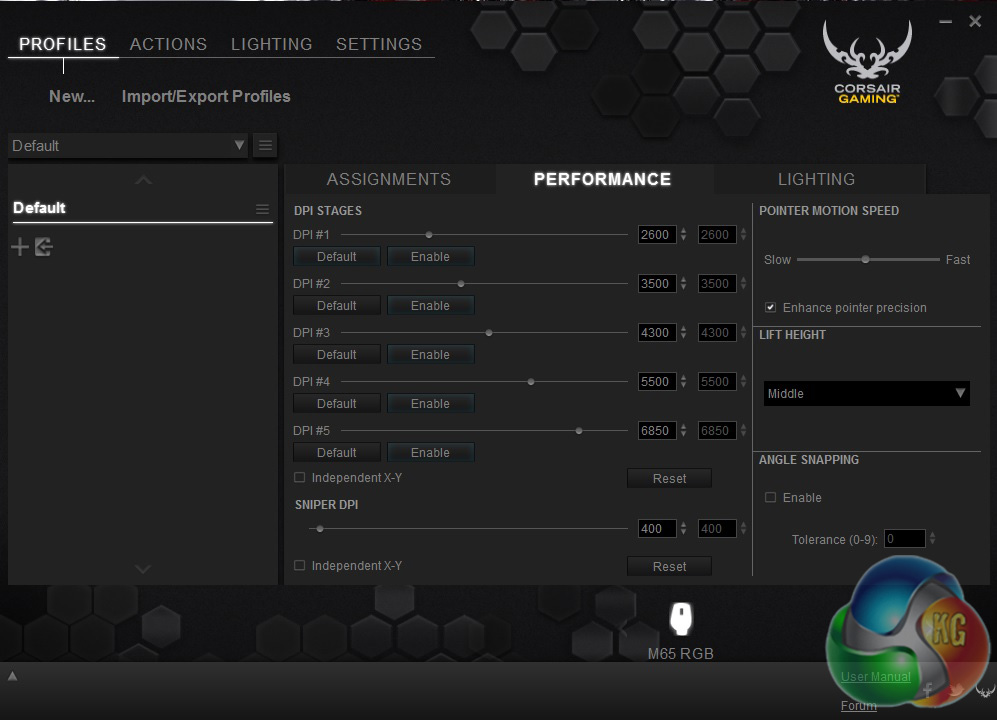Open the Corsair sails icon at bottom right

click(985, 690)
